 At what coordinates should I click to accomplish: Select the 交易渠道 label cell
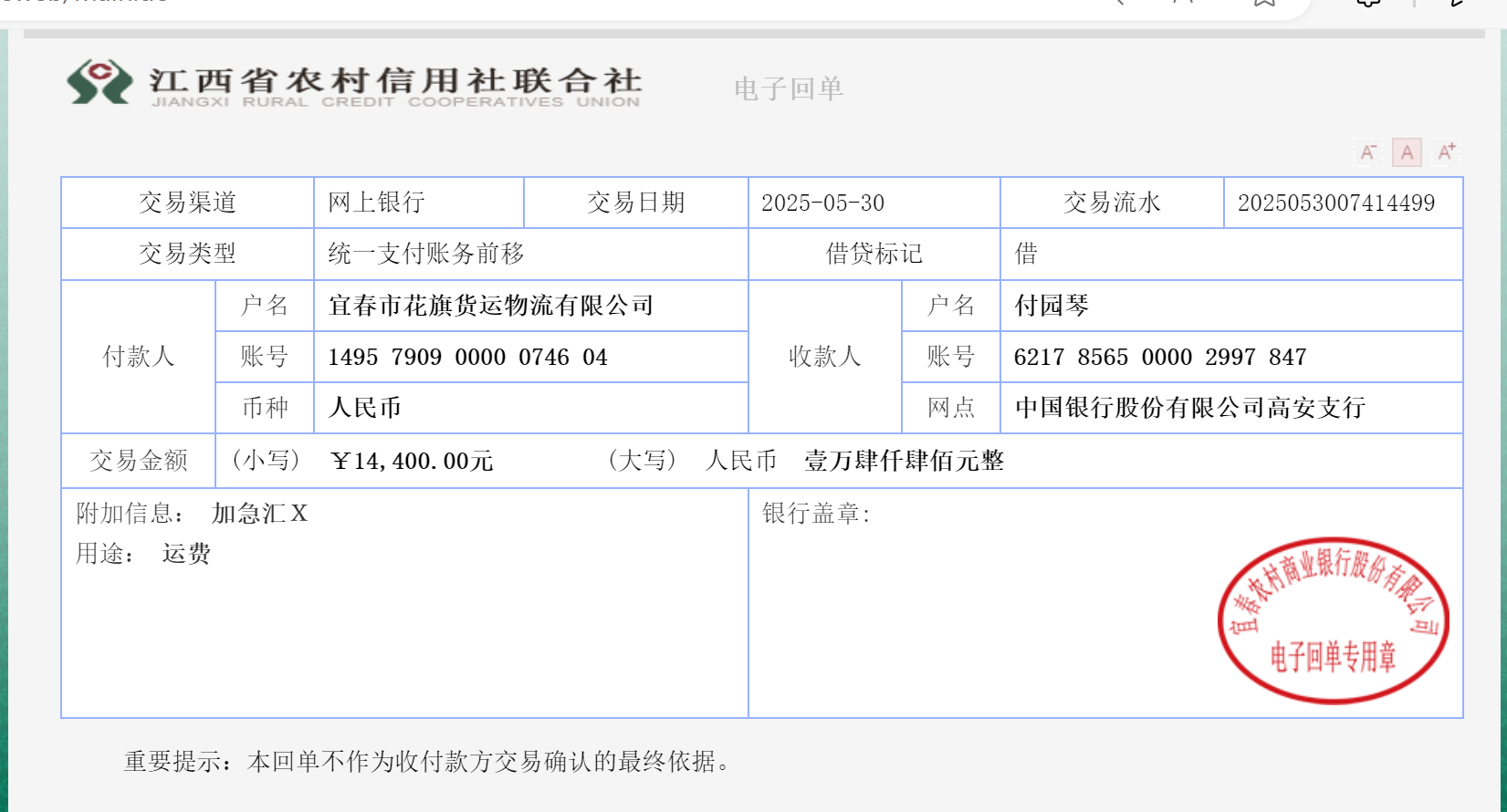(187, 203)
